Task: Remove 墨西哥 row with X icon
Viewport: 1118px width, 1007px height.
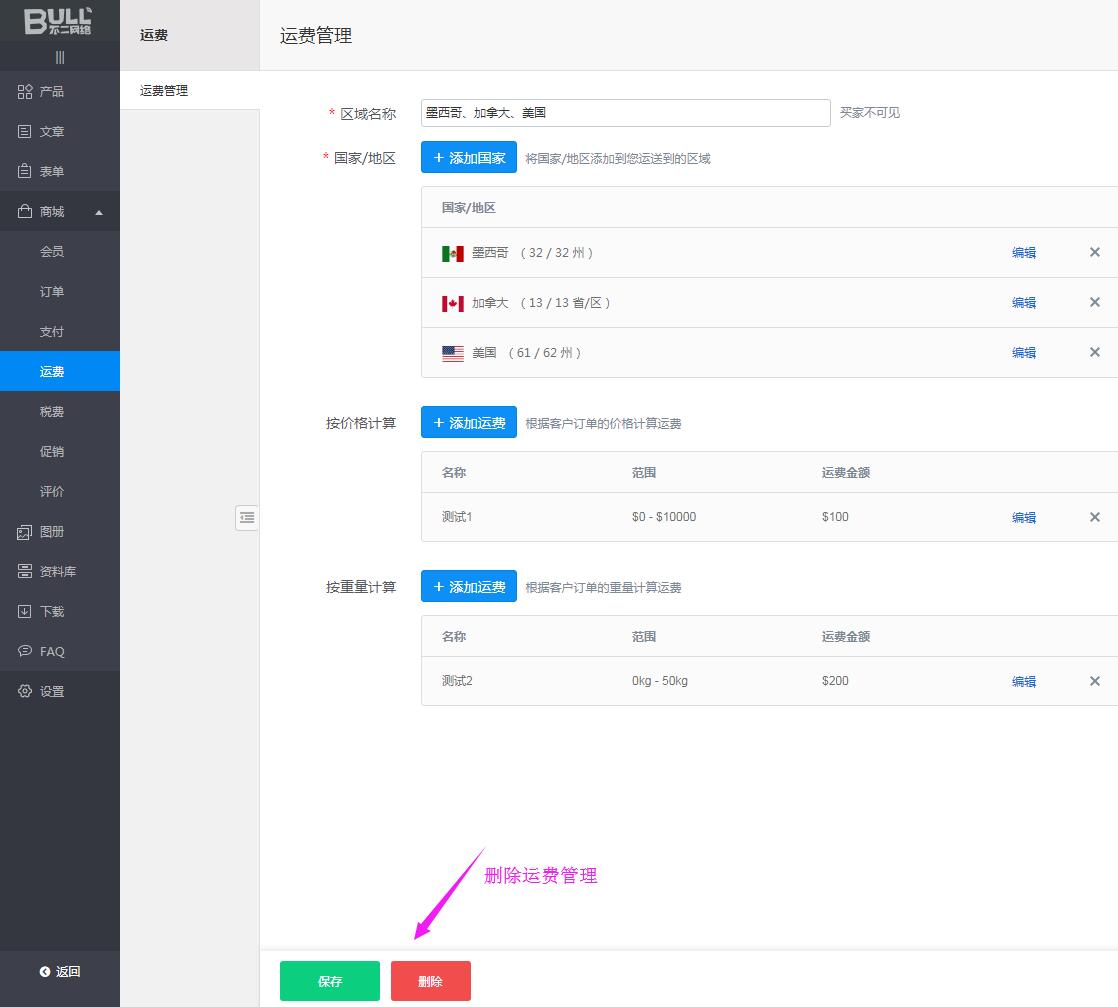Action: (x=1094, y=253)
